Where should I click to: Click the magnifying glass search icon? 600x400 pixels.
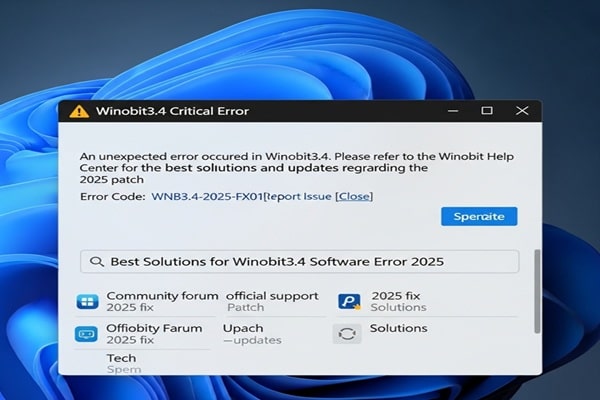pos(97,262)
